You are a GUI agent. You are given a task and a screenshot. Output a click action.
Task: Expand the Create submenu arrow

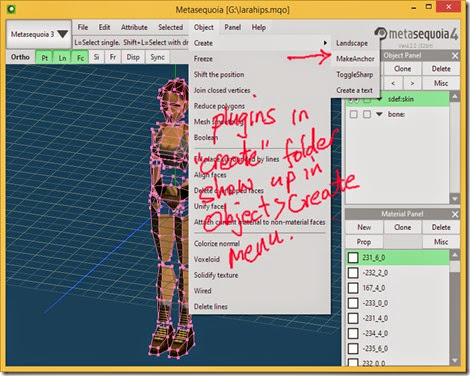click(x=325, y=43)
